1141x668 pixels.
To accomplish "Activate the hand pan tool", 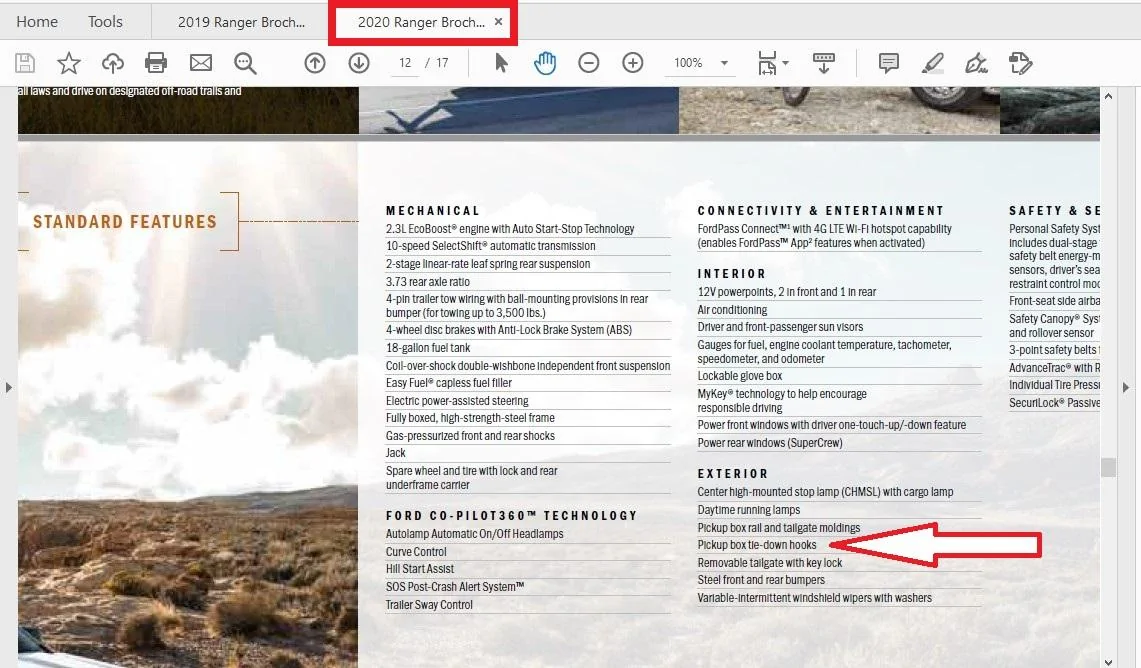I will point(544,63).
